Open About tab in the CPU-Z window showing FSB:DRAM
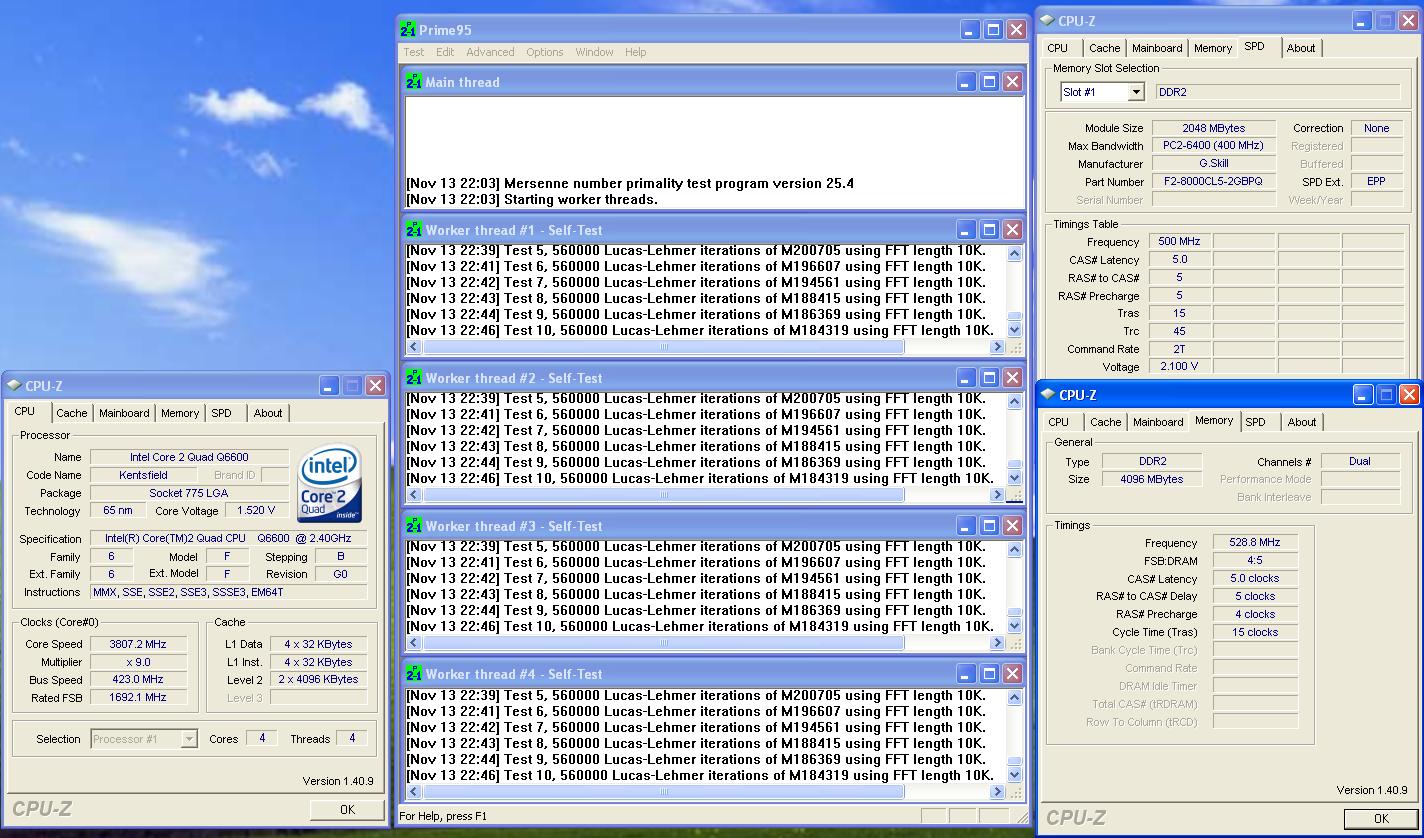 click(x=1302, y=422)
